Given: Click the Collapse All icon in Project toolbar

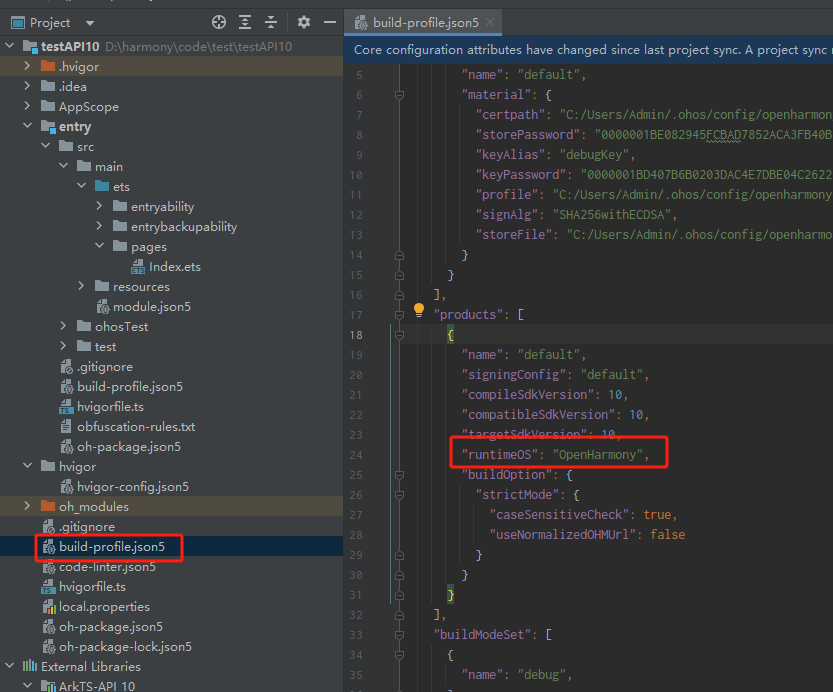Looking at the screenshot, I should click(x=271, y=22).
